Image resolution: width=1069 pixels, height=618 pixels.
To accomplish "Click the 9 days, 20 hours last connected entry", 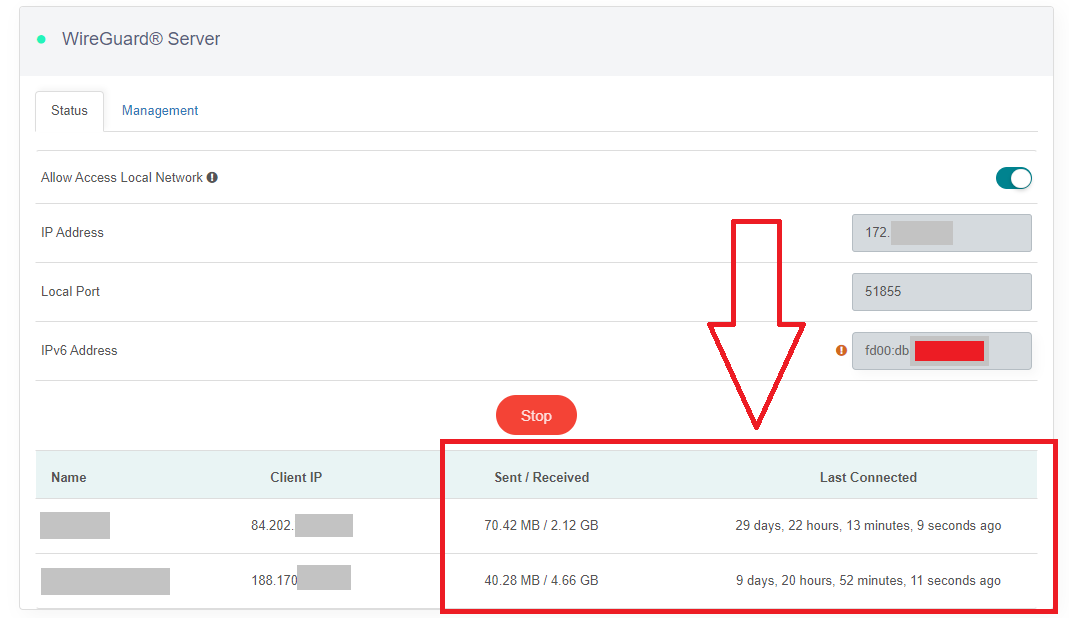I will click(x=868, y=580).
